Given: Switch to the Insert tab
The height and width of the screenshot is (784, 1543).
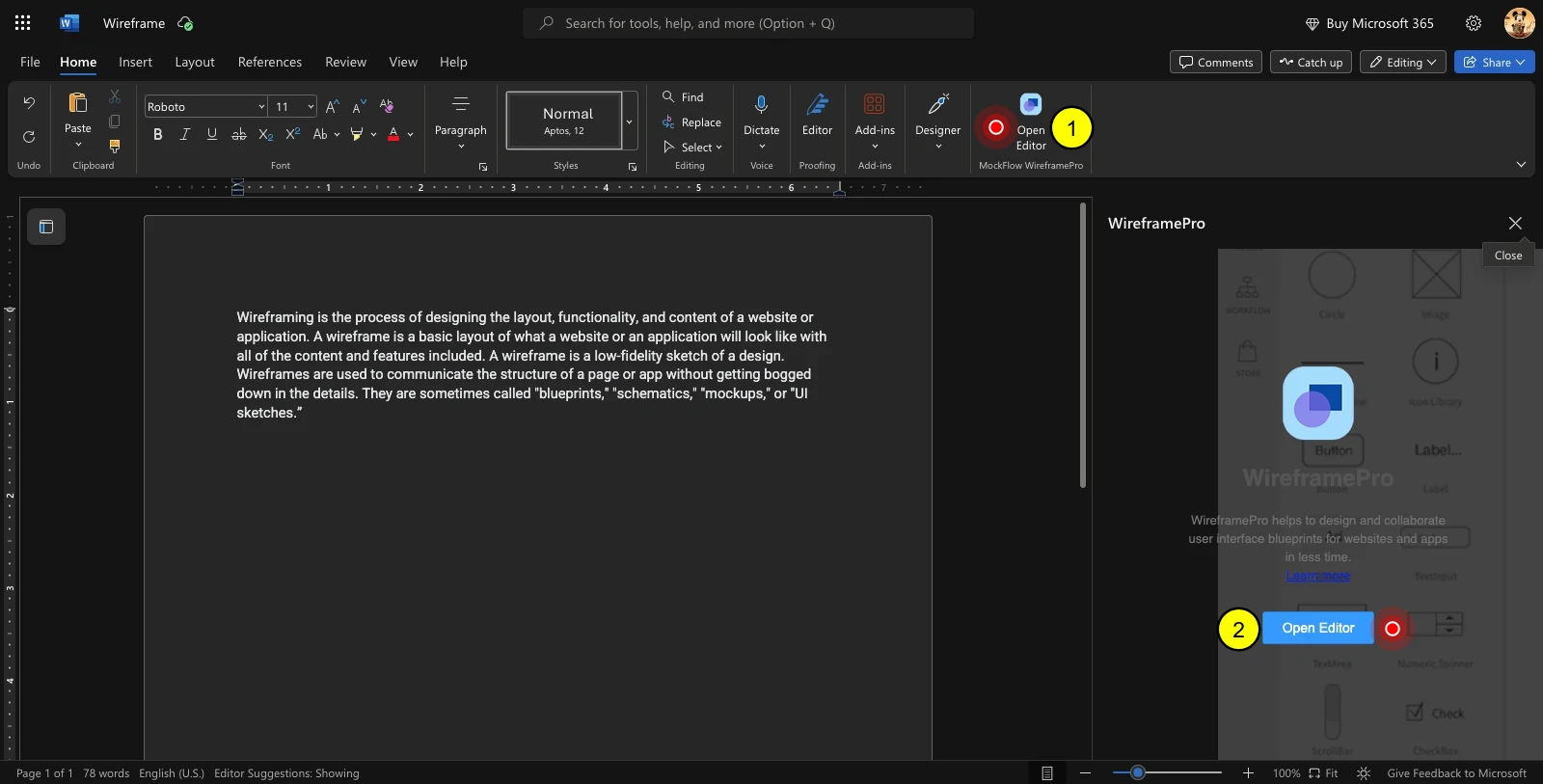Looking at the screenshot, I should point(135,62).
